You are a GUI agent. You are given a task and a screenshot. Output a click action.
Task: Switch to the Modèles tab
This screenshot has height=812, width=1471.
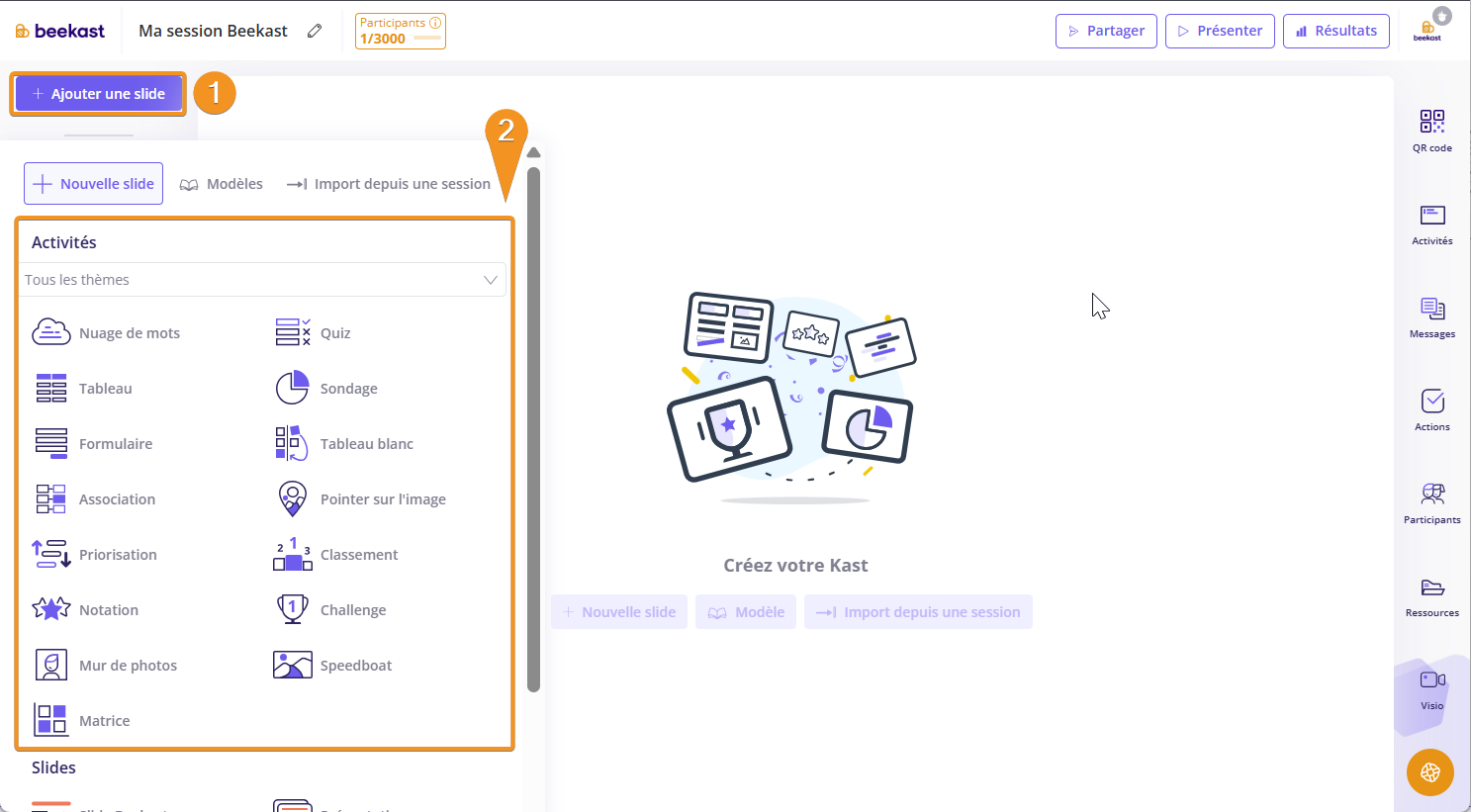[222, 184]
